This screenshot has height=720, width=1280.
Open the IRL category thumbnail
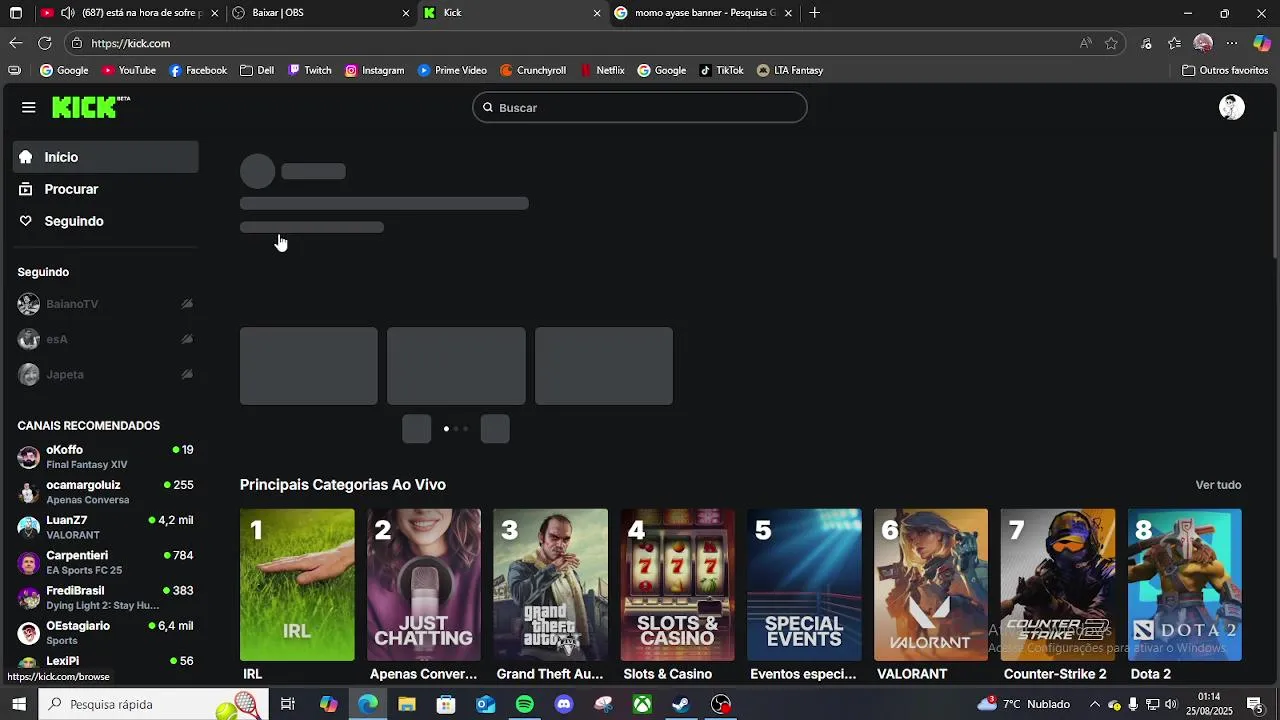[297, 585]
